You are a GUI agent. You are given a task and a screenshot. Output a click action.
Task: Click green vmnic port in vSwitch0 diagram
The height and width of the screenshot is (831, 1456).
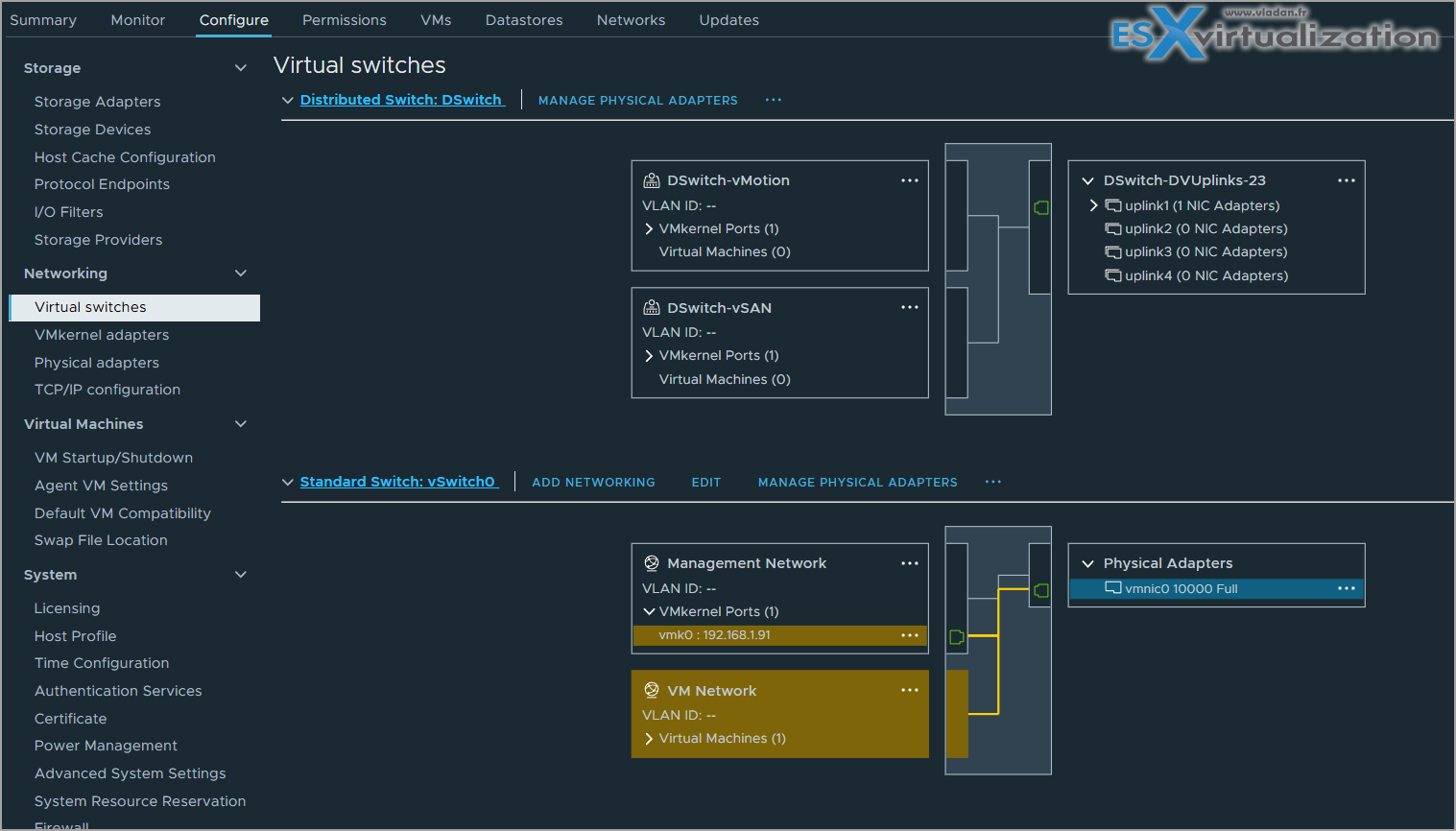click(x=1041, y=590)
